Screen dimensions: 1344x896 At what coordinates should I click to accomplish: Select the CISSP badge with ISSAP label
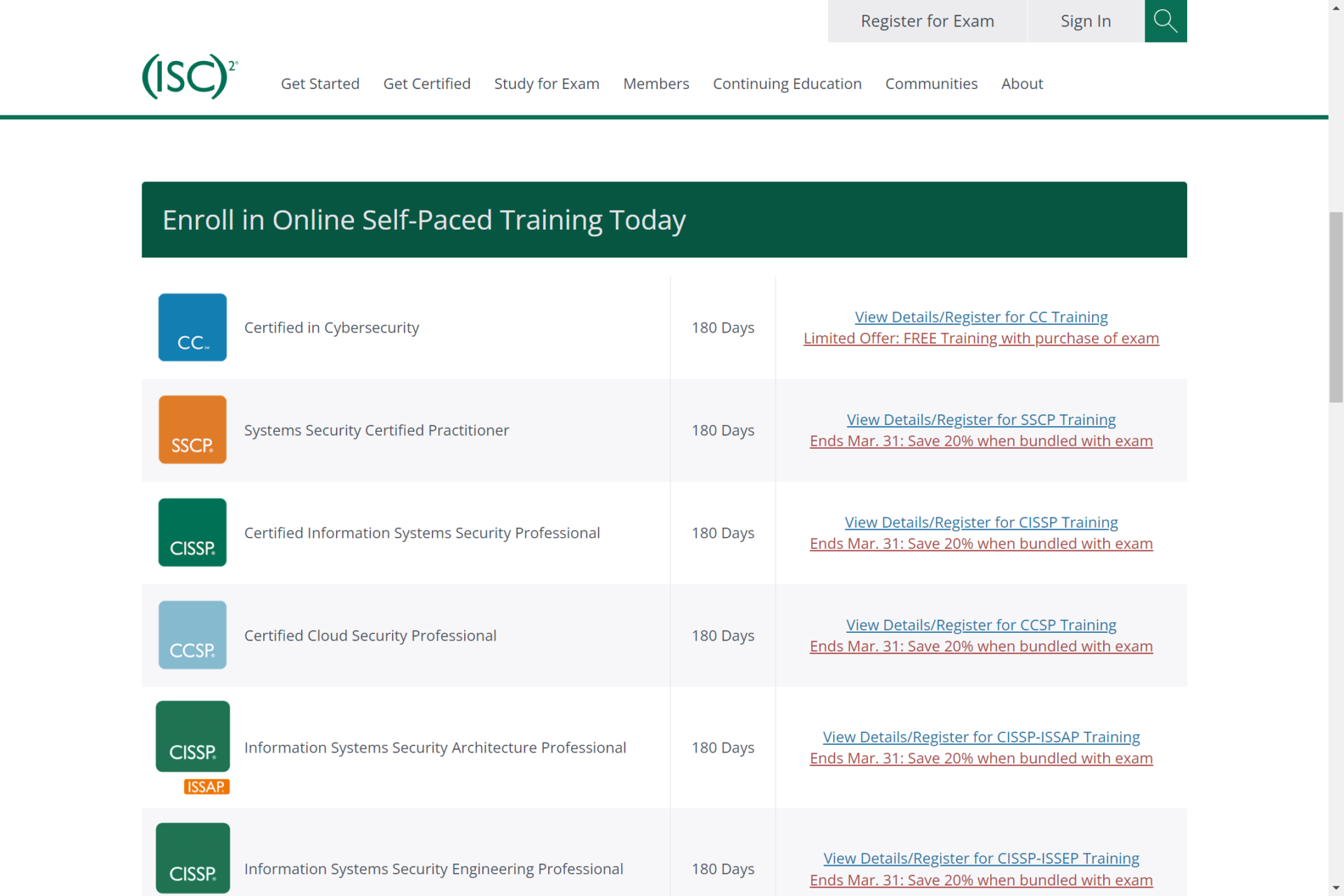coord(192,742)
